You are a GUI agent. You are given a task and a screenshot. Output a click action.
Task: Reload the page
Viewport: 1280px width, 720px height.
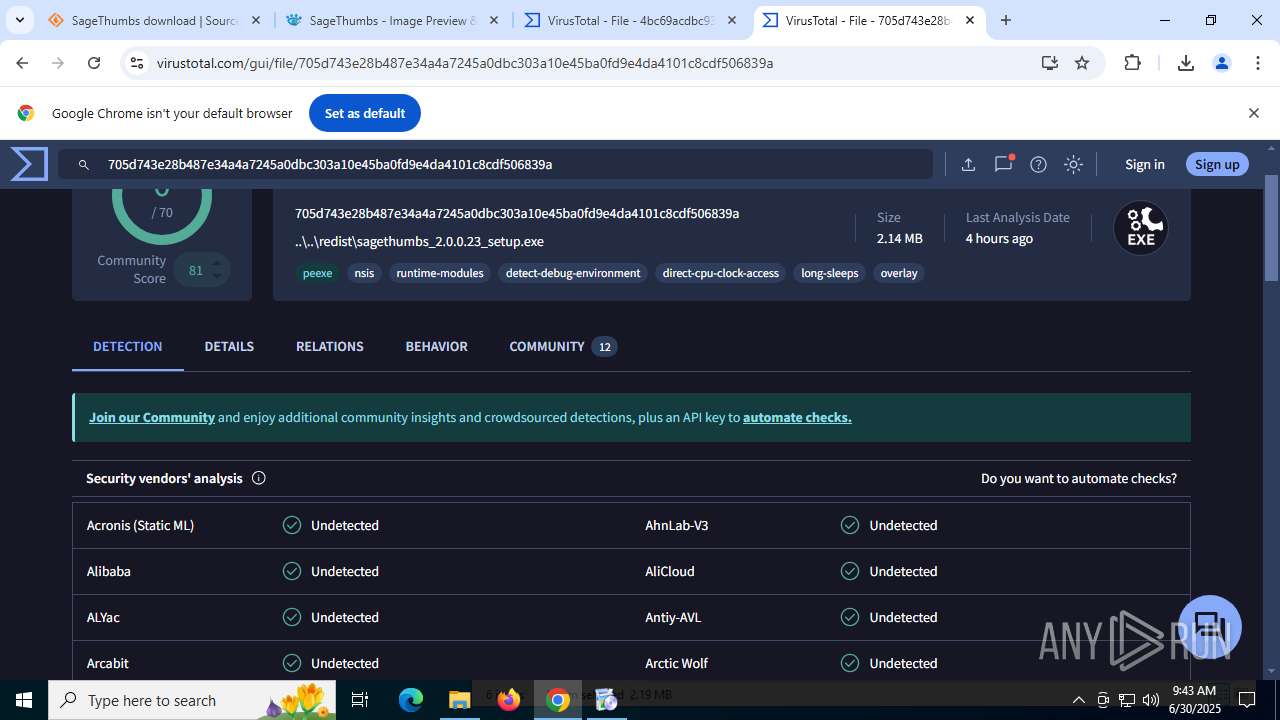tap(94, 63)
